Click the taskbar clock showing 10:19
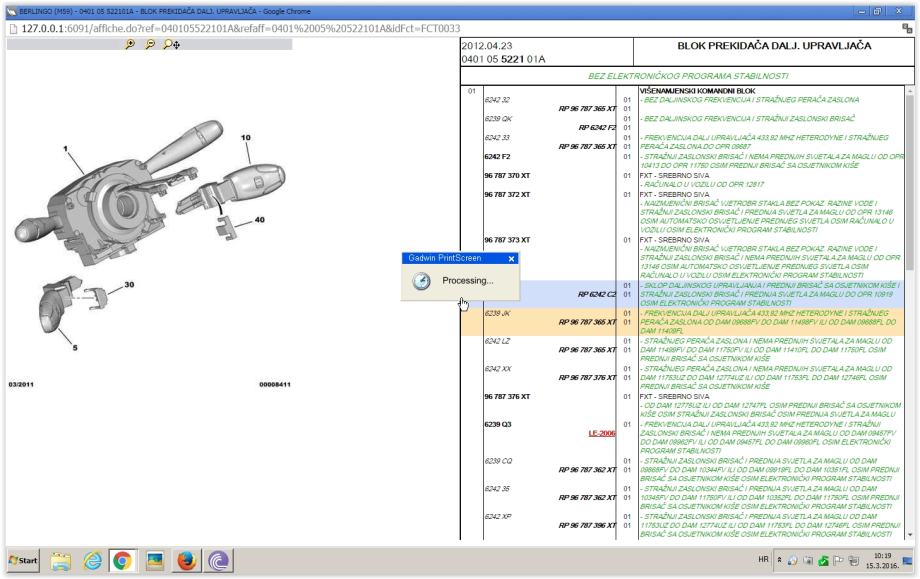This screenshot has width=920, height=579. coord(882,561)
